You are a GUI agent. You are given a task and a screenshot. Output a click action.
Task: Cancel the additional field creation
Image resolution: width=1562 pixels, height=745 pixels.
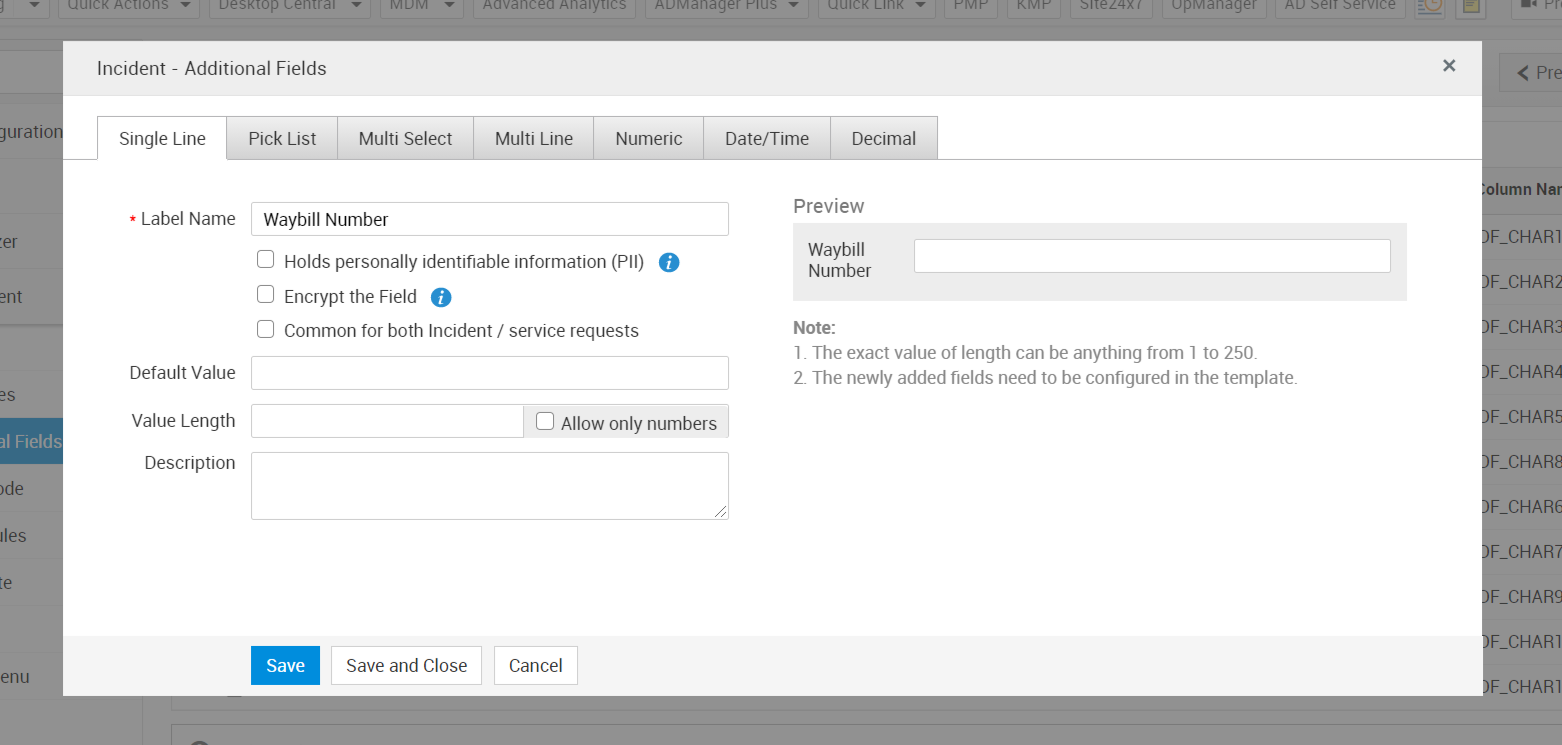tap(535, 666)
